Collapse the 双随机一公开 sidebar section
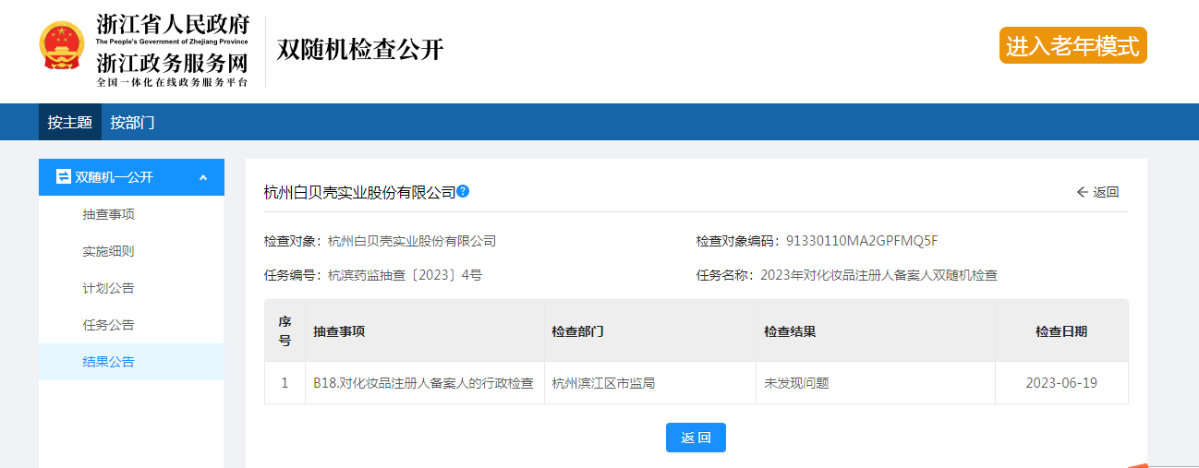The height and width of the screenshot is (468, 1199). tap(204, 178)
